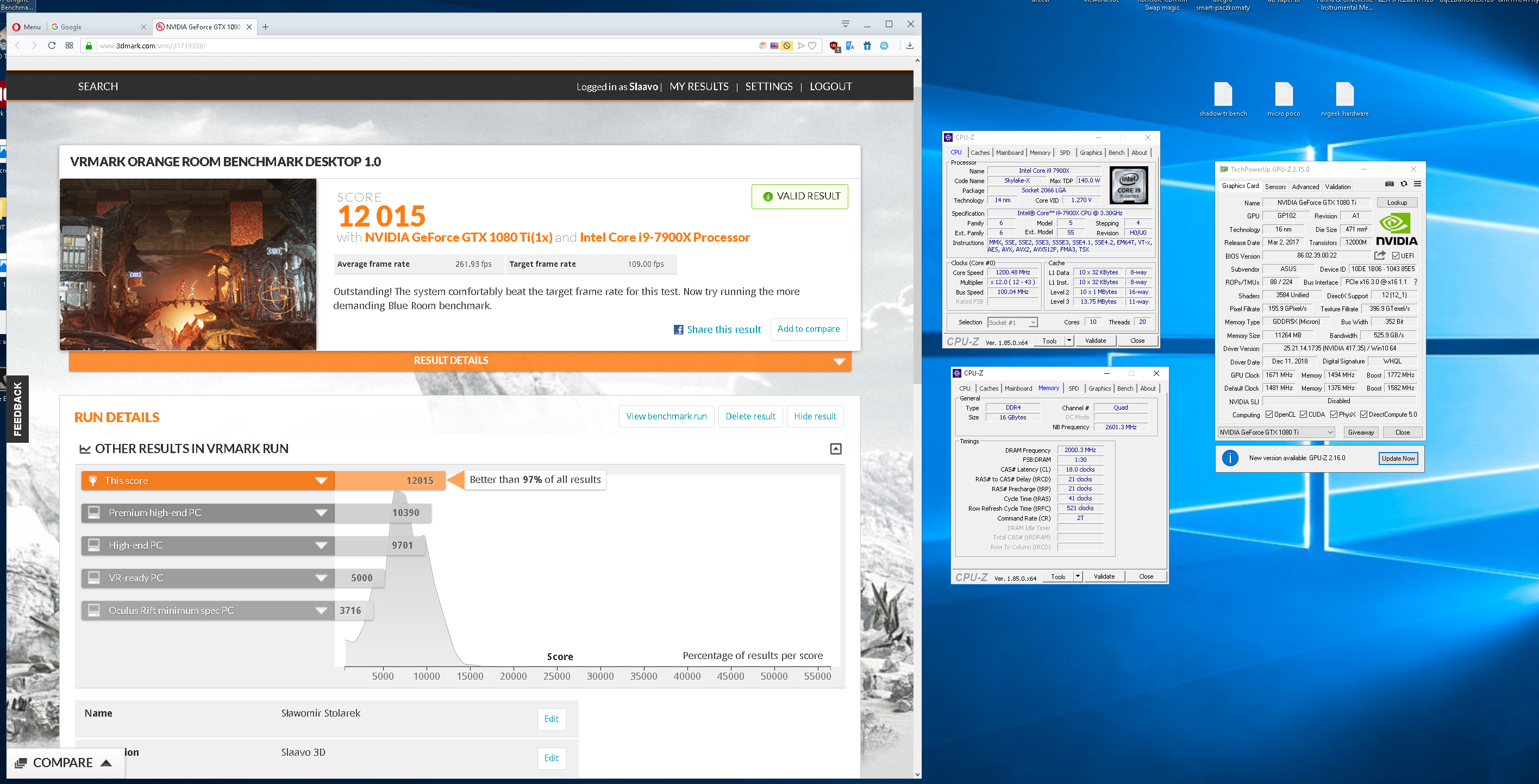The width and height of the screenshot is (1539, 784).
Task: Go back in browser history
Action: coord(17,46)
